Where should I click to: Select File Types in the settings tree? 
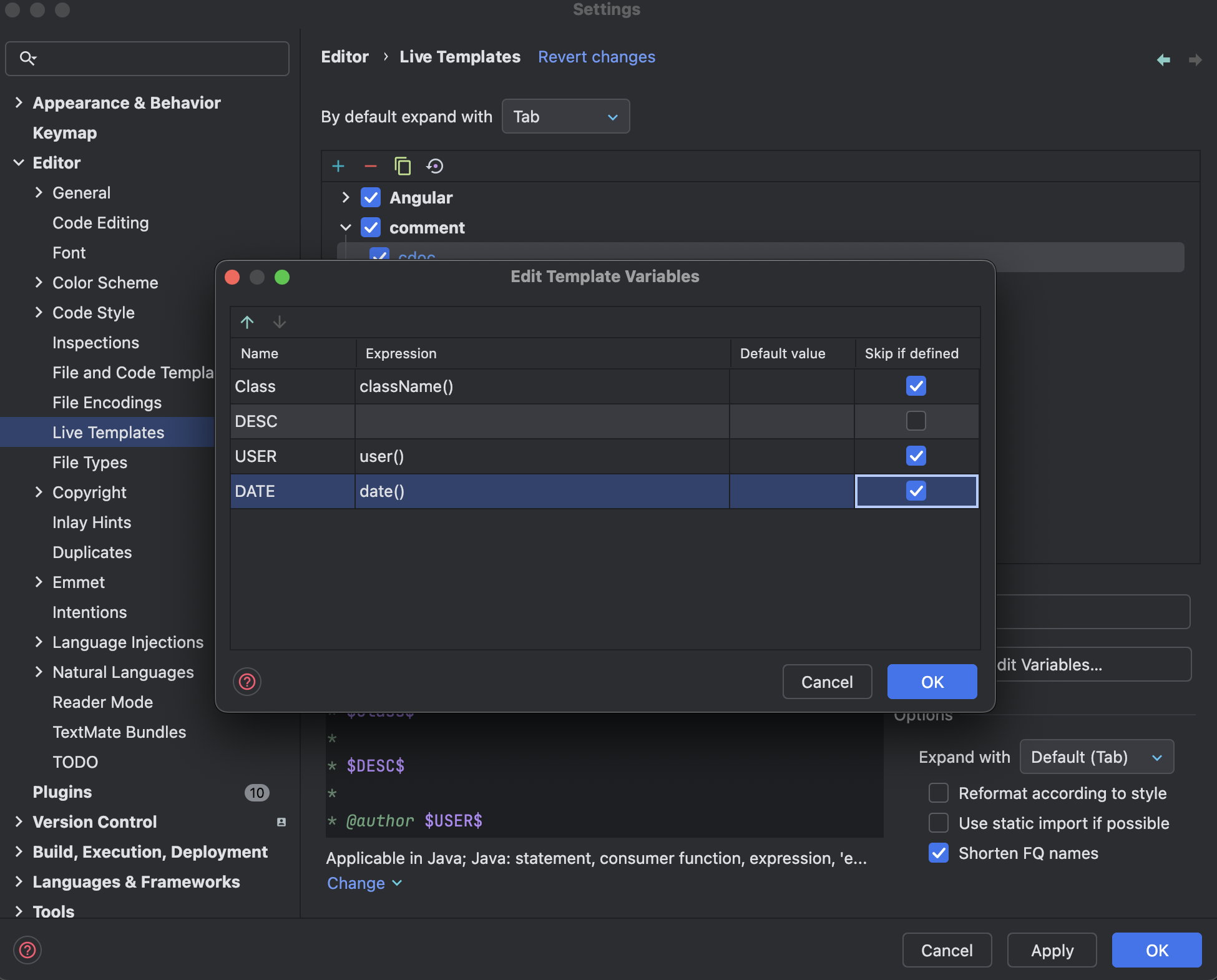point(90,463)
